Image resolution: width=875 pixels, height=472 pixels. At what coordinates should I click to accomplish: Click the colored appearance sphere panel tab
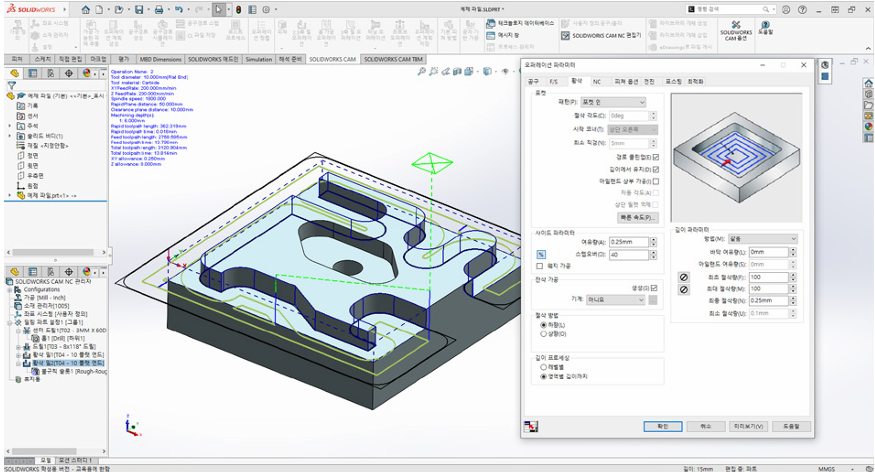coord(87,72)
